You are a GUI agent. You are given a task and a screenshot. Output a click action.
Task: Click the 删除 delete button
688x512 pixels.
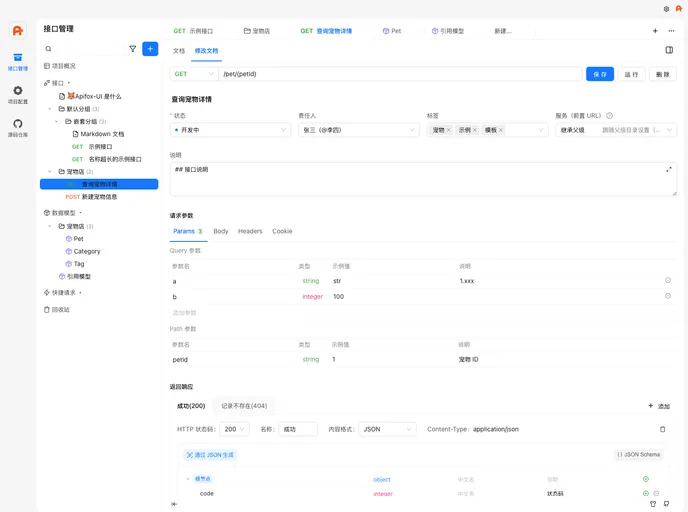pos(663,74)
